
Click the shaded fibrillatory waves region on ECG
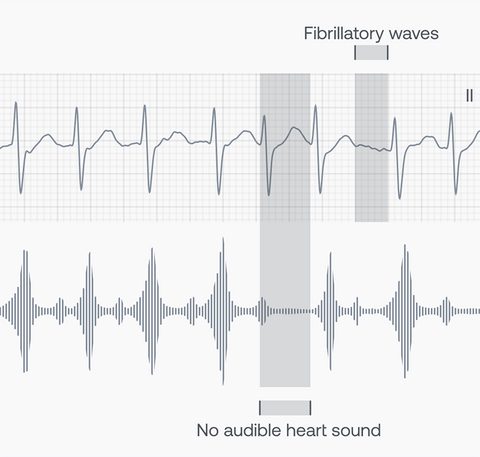point(372,147)
